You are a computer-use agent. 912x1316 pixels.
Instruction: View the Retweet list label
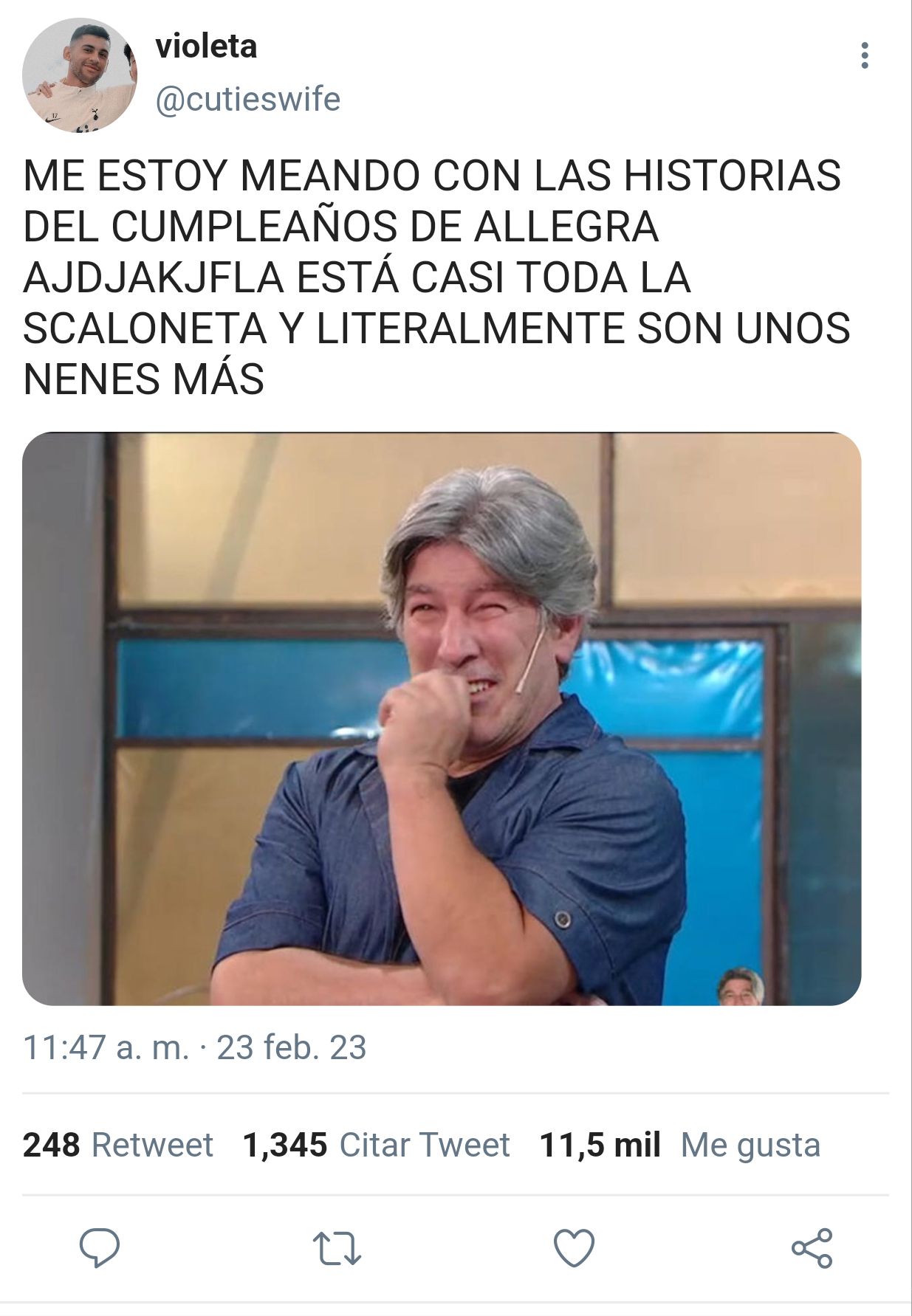(x=152, y=1145)
